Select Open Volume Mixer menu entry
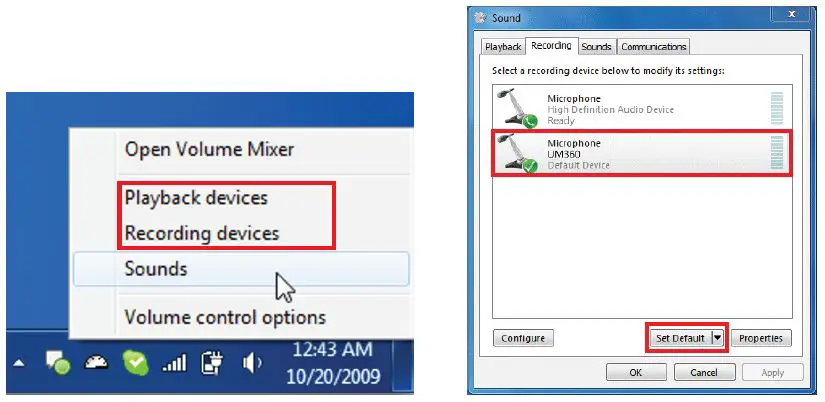 [209, 149]
